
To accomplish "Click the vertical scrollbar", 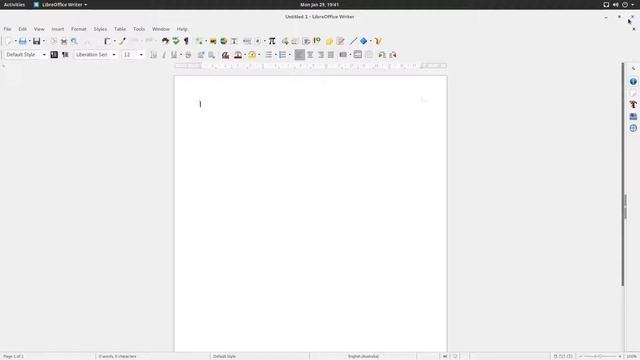I will 623,175.
